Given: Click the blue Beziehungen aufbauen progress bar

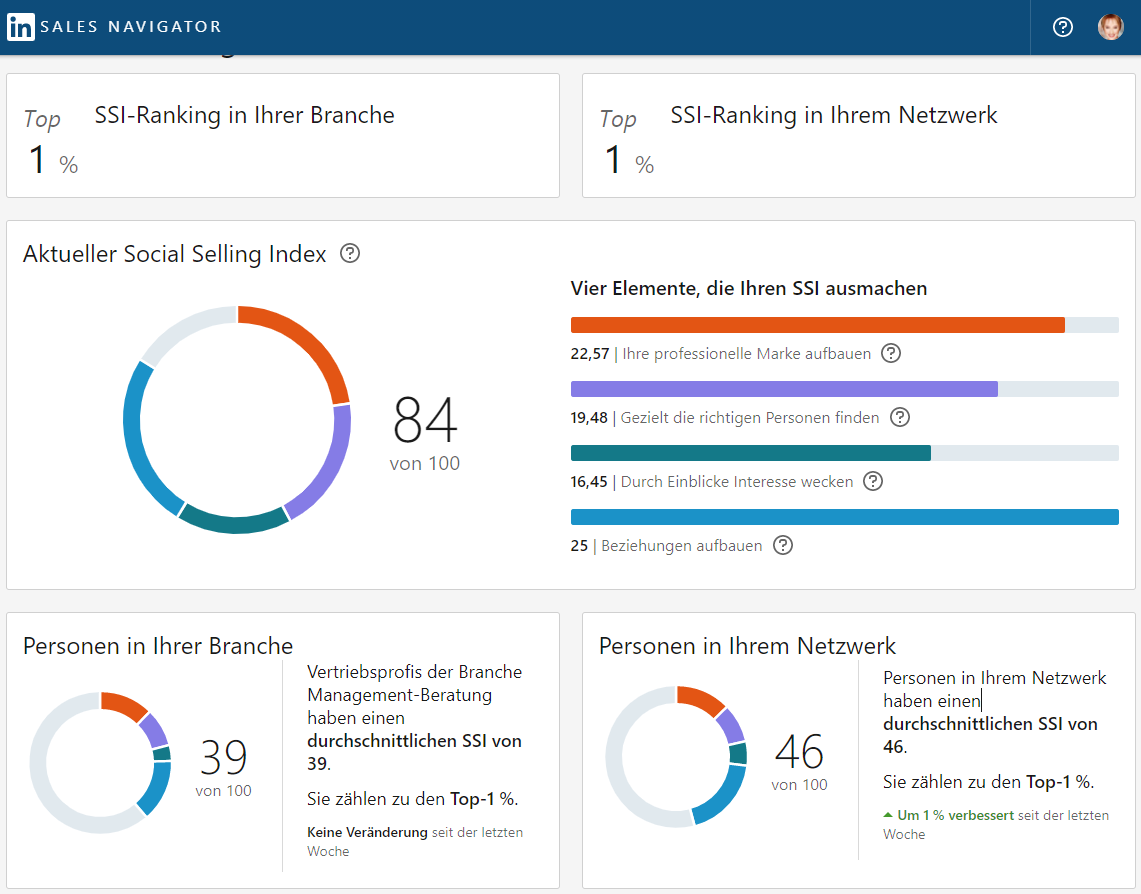Looking at the screenshot, I should click(845, 517).
